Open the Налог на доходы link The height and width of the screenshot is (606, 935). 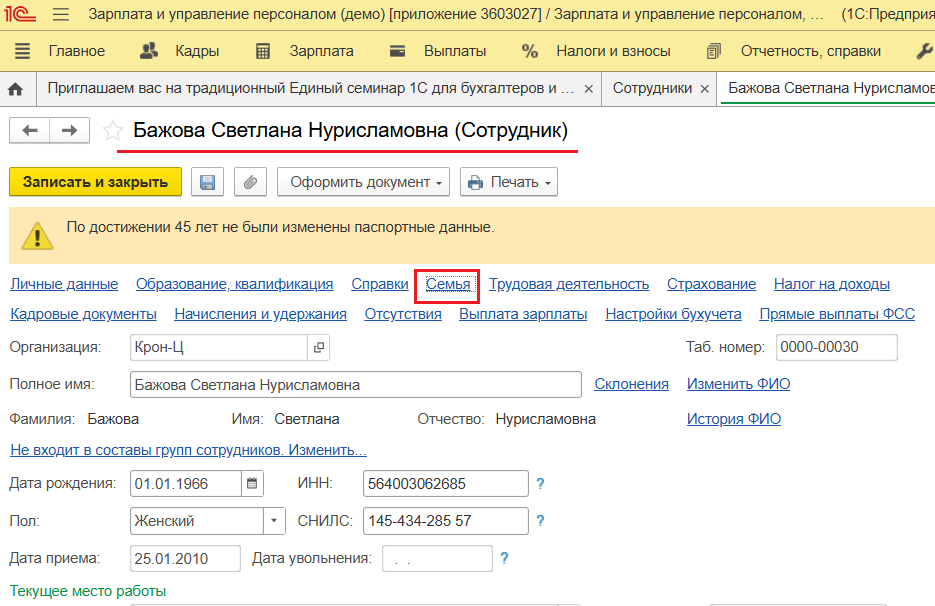(x=832, y=284)
